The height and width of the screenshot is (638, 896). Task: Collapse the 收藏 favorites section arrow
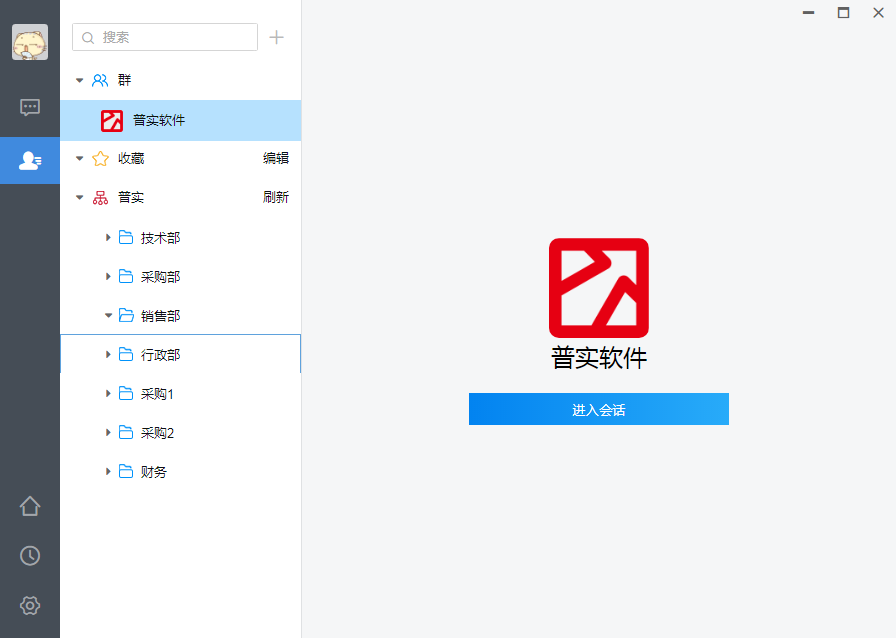tap(79, 158)
